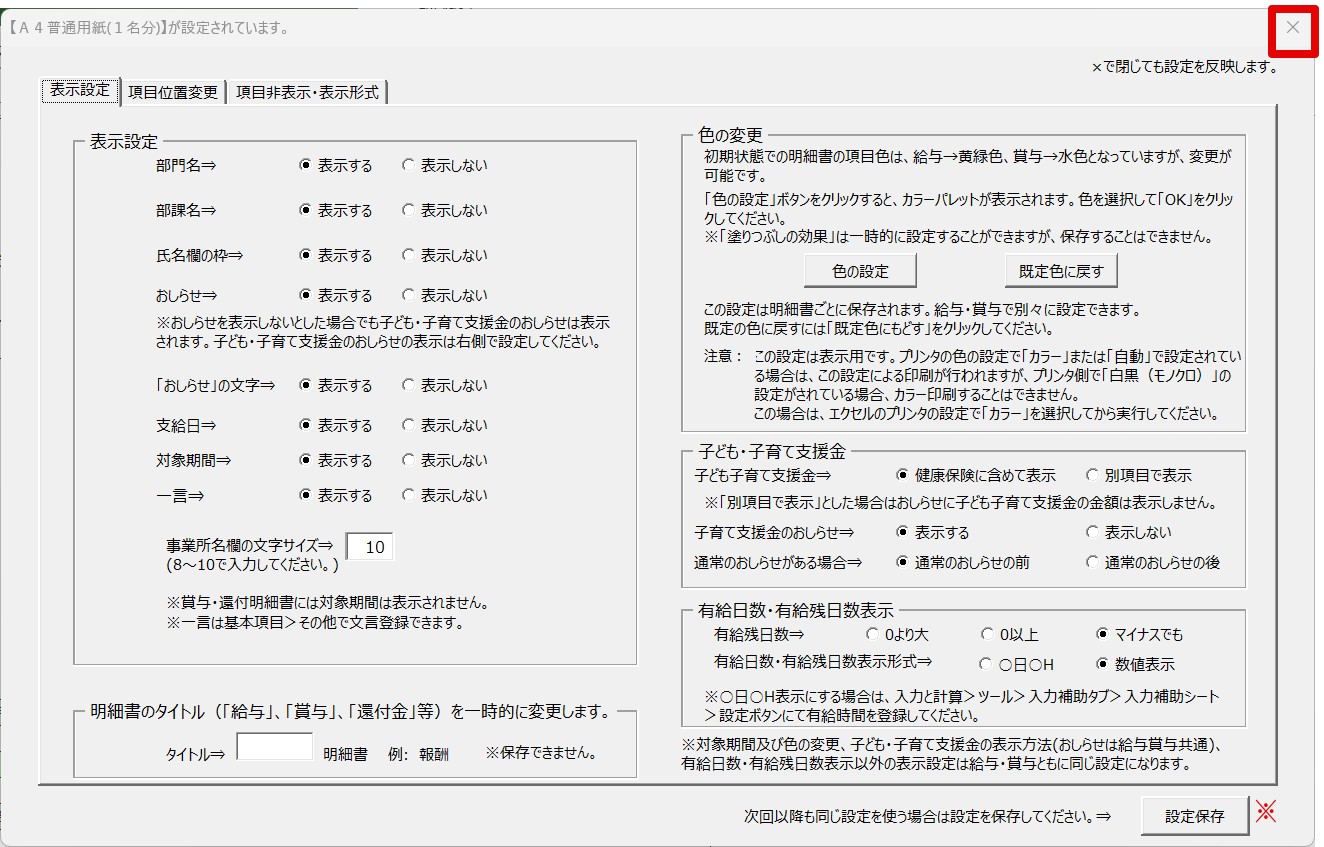The height and width of the screenshot is (847, 1324).
Task: Focus the タイトル text field
Action: (275, 747)
